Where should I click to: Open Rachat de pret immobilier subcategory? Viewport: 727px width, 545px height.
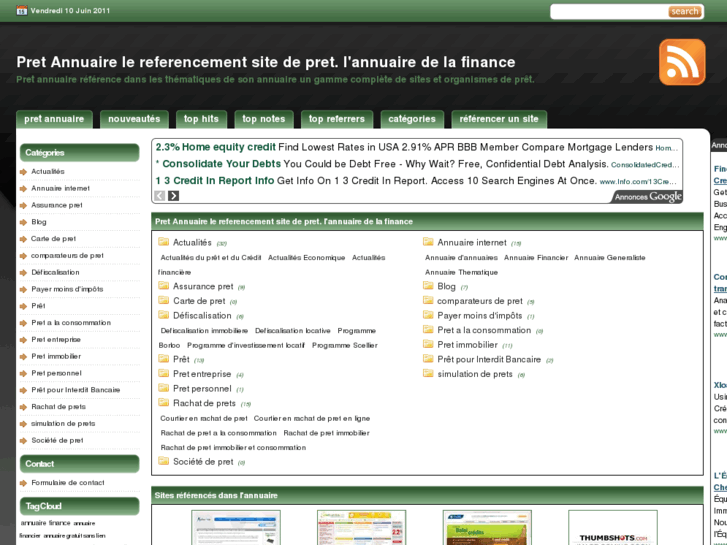(326, 433)
